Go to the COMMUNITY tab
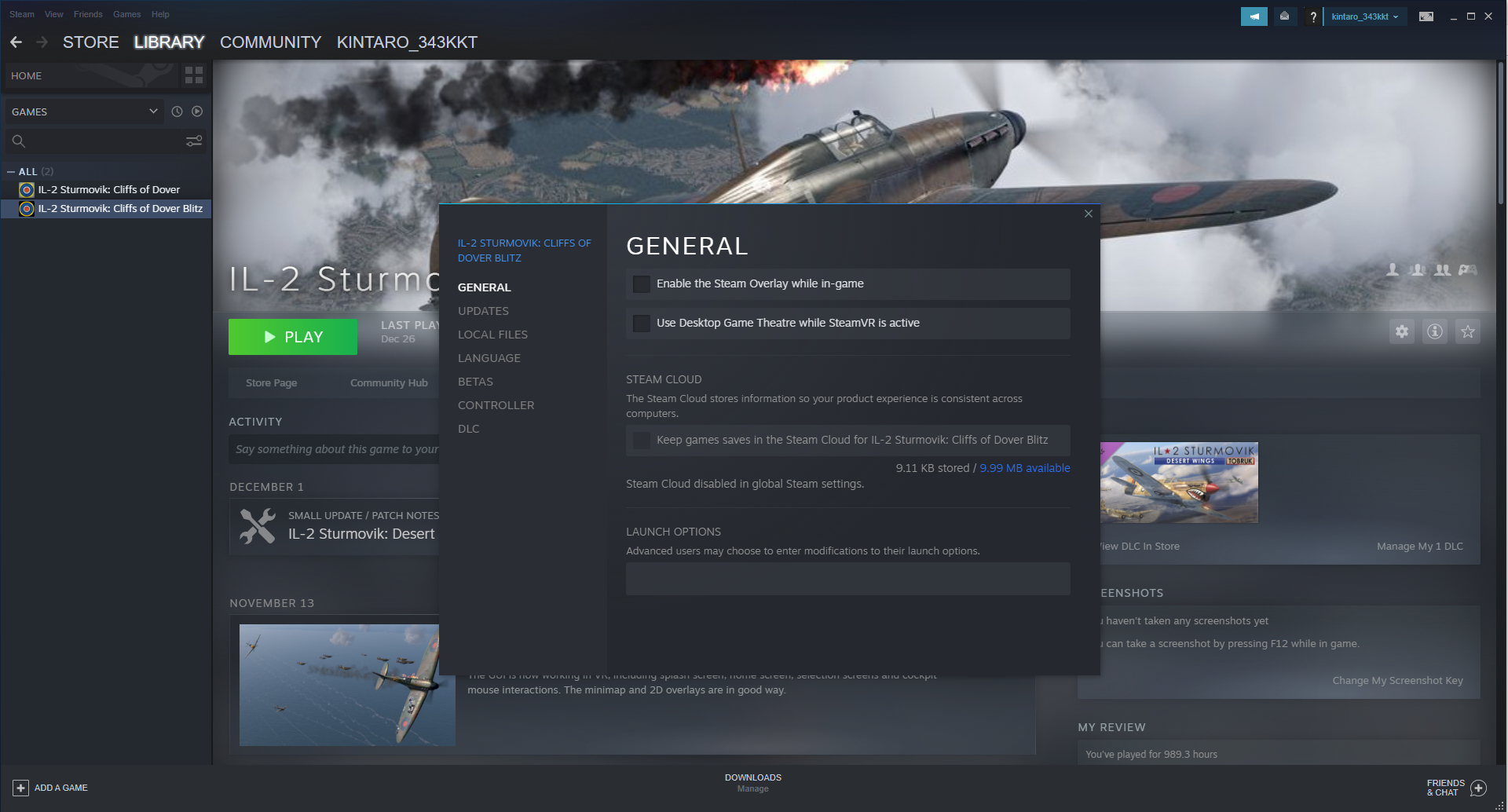Image resolution: width=1508 pixels, height=812 pixels. pyautogui.click(x=271, y=42)
